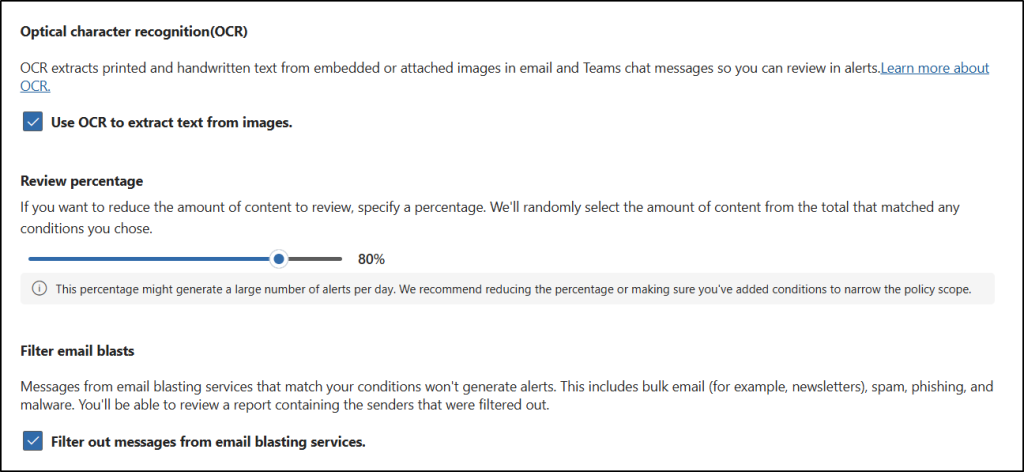1024x472 pixels.
Task: Open the Learn more about OCR link
Action: [x=934, y=69]
